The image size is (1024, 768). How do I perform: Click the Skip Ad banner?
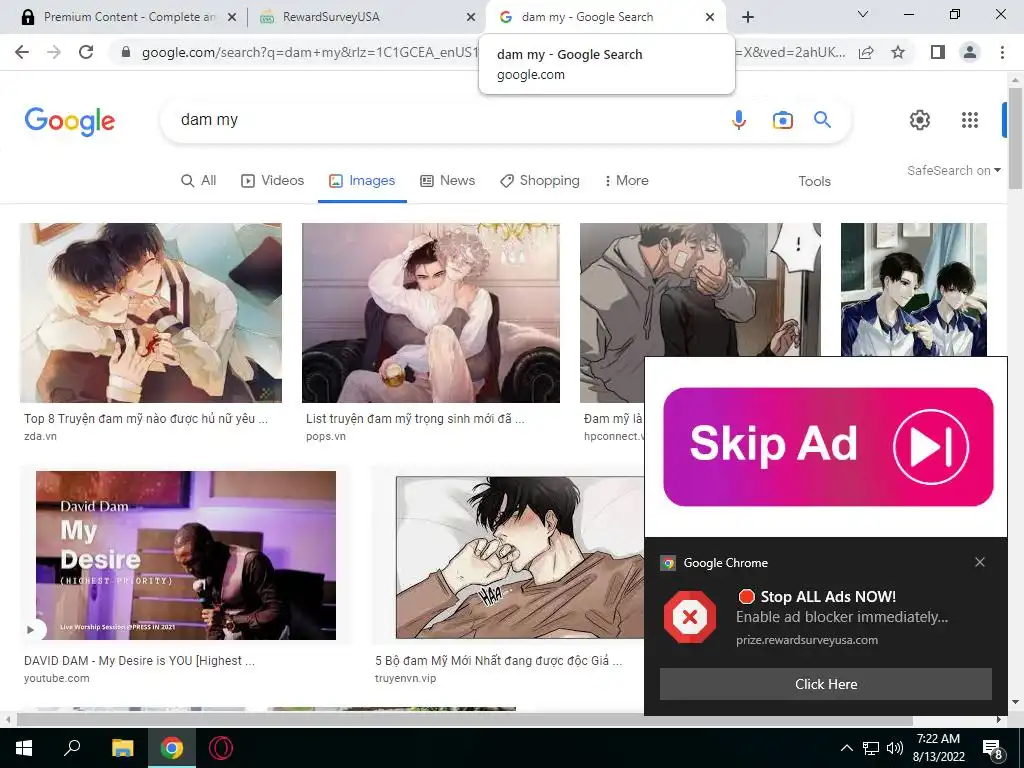pos(828,447)
